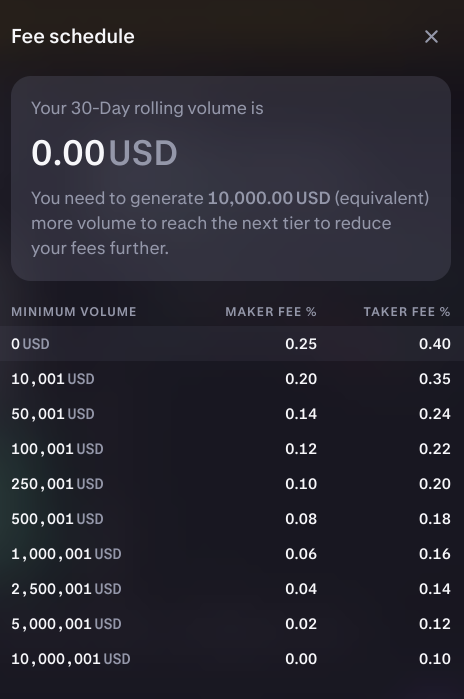464x699 pixels.
Task: Click maker fee 0.12 in 100,001 row
Action: [x=301, y=449]
